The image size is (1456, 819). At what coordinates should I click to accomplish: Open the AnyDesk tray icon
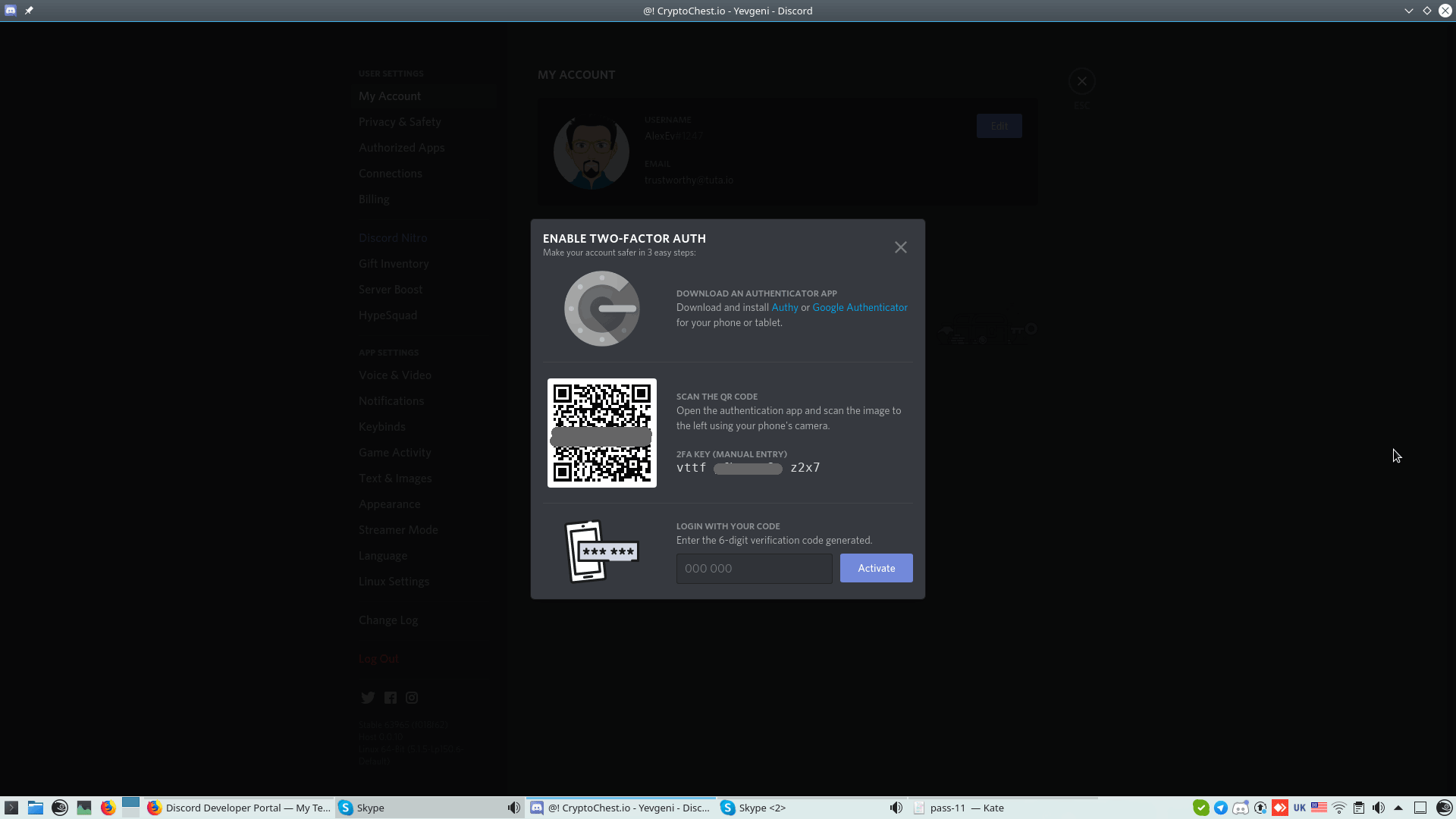[x=1280, y=808]
